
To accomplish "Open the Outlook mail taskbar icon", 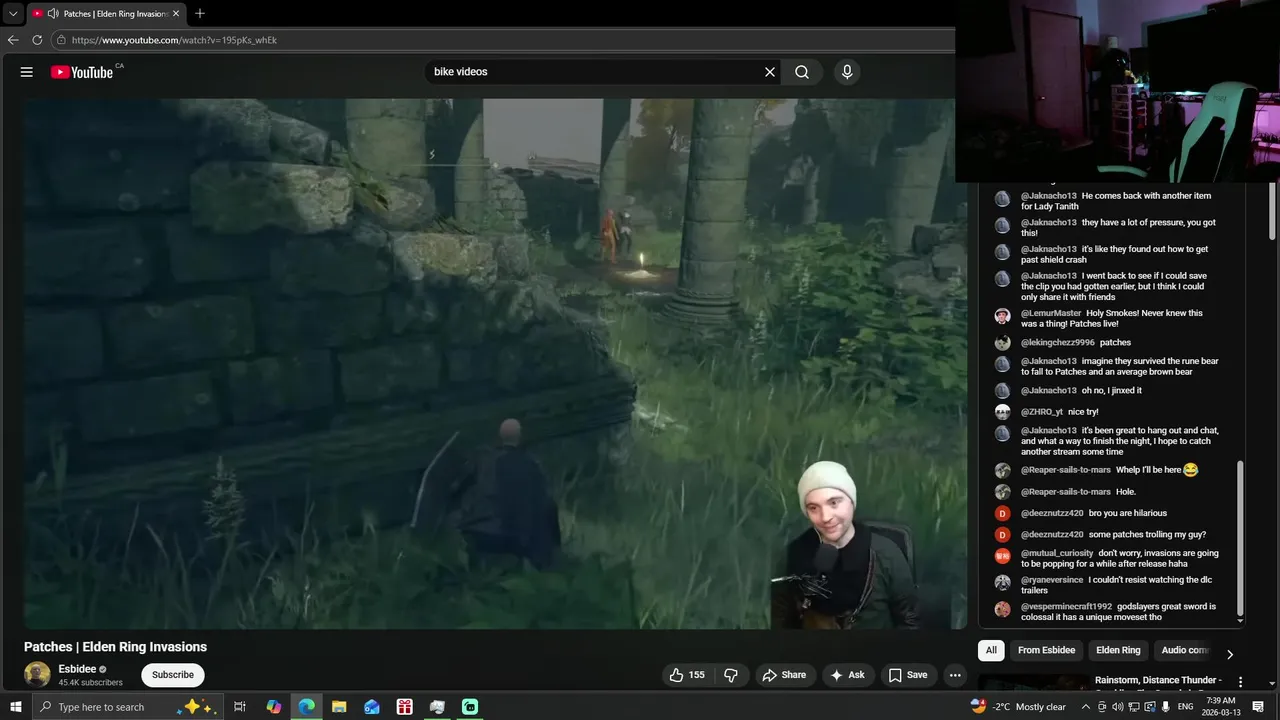I will 372,706.
